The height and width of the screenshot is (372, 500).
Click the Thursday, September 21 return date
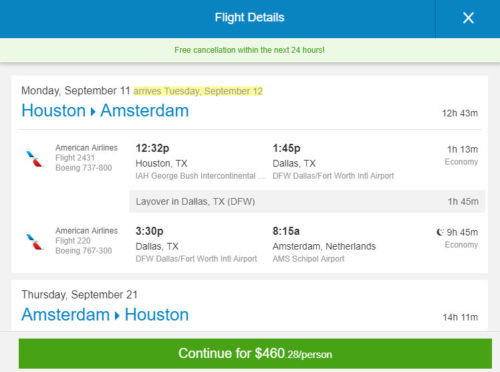point(79,295)
